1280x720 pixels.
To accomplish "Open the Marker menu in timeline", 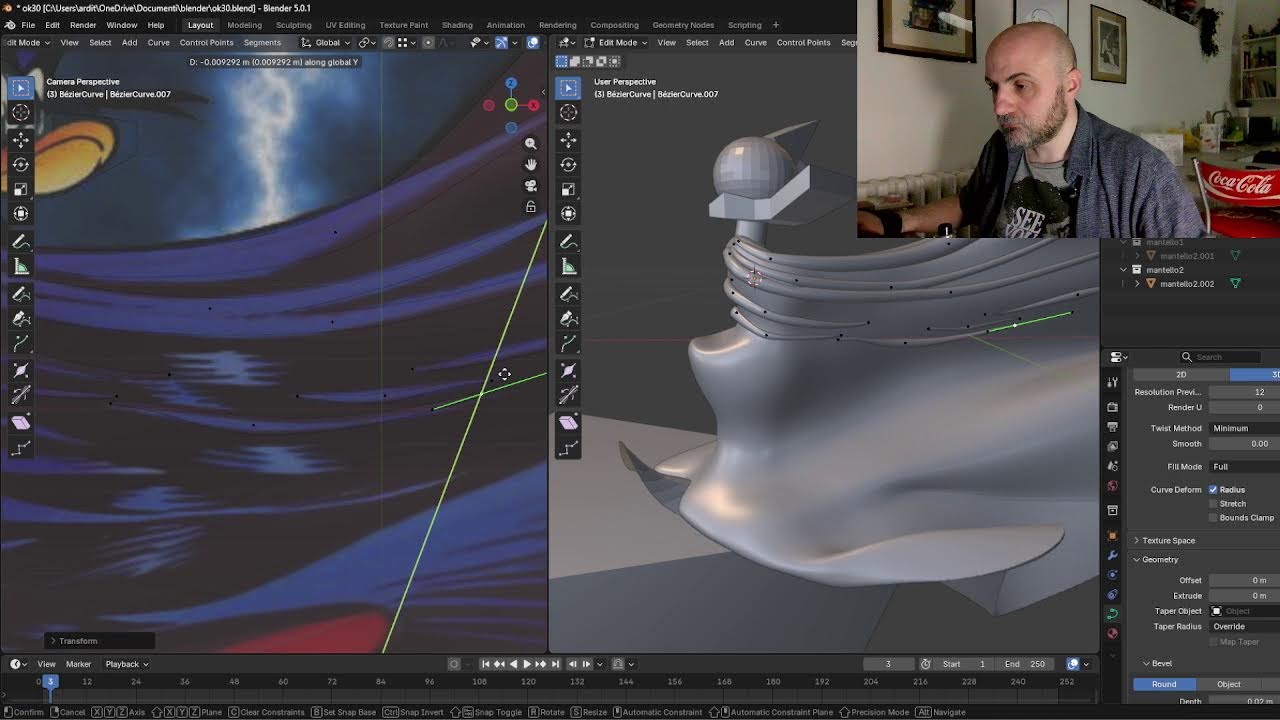I will coord(78,664).
